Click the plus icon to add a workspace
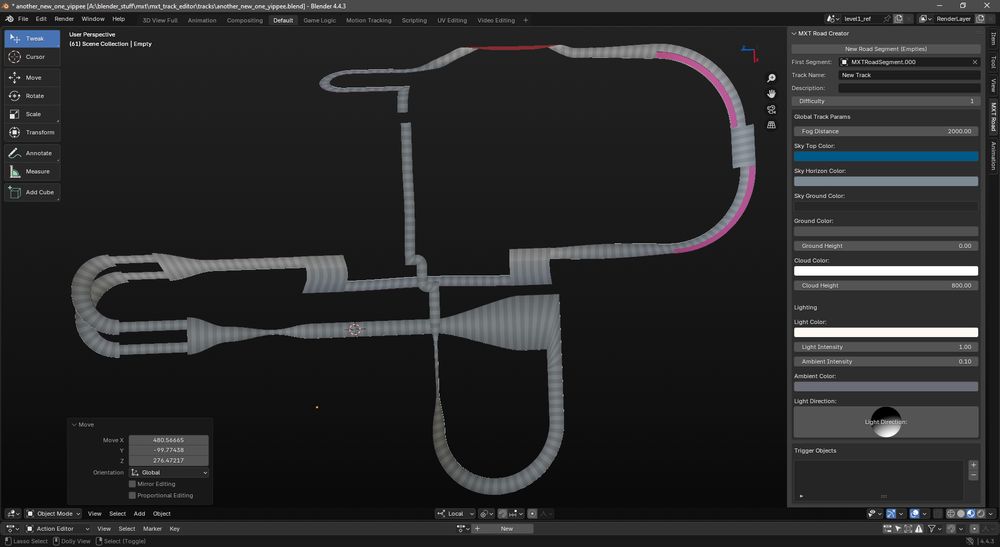The width and height of the screenshot is (1000, 547). [526, 20]
